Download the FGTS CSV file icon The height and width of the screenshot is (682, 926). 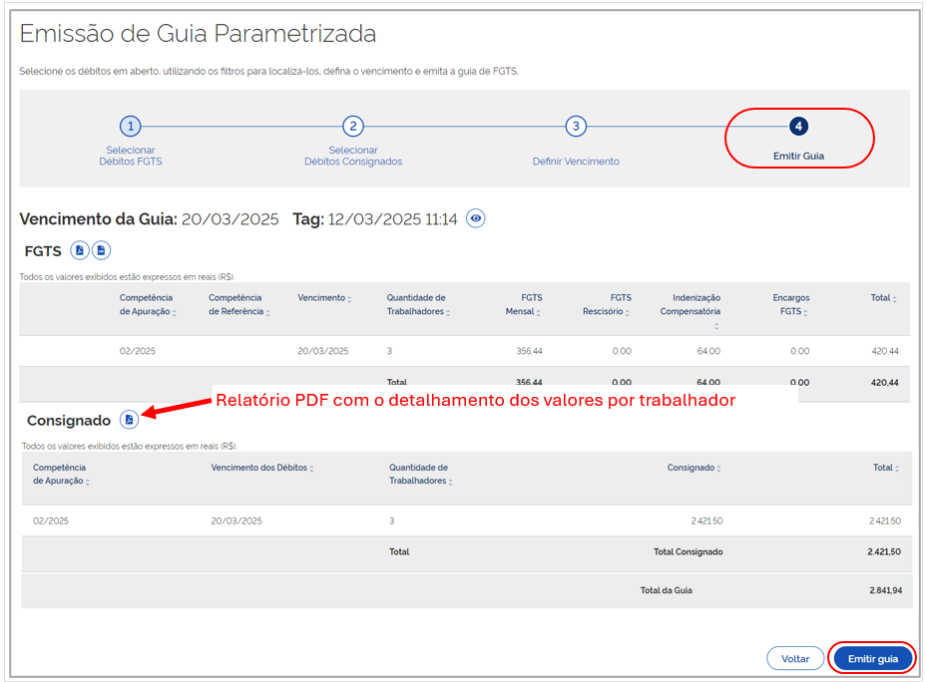[101, 250]
